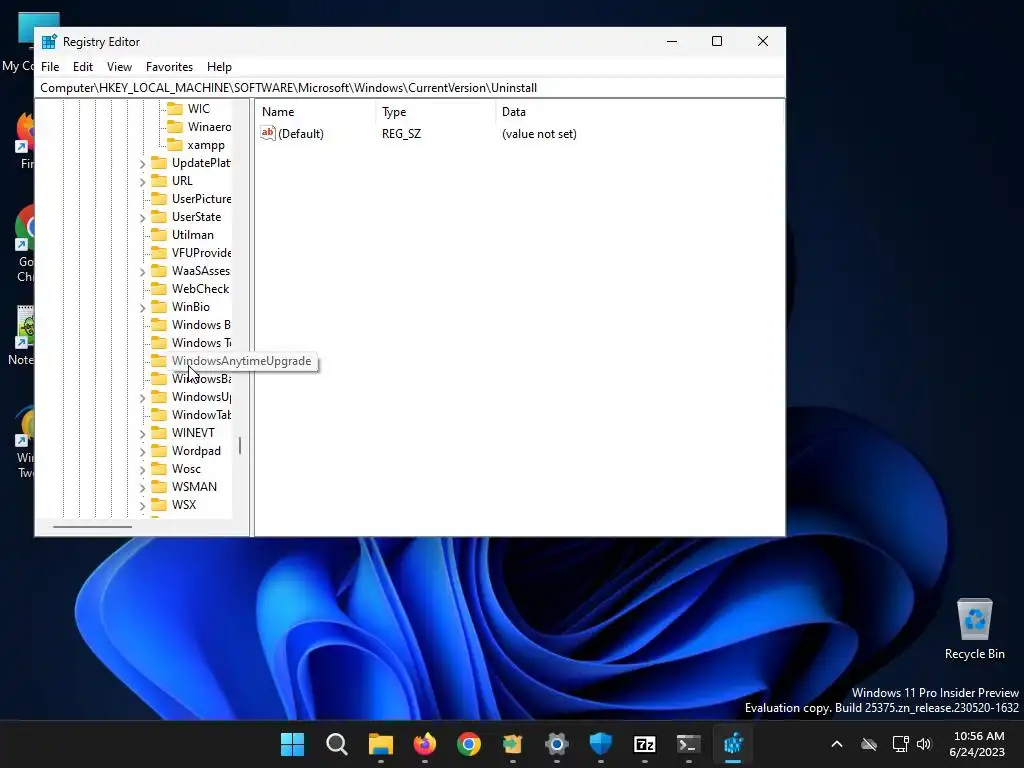The image size is (1024, 768).
Task: Select the Winaero folder icon
Action: pos(175,127)
